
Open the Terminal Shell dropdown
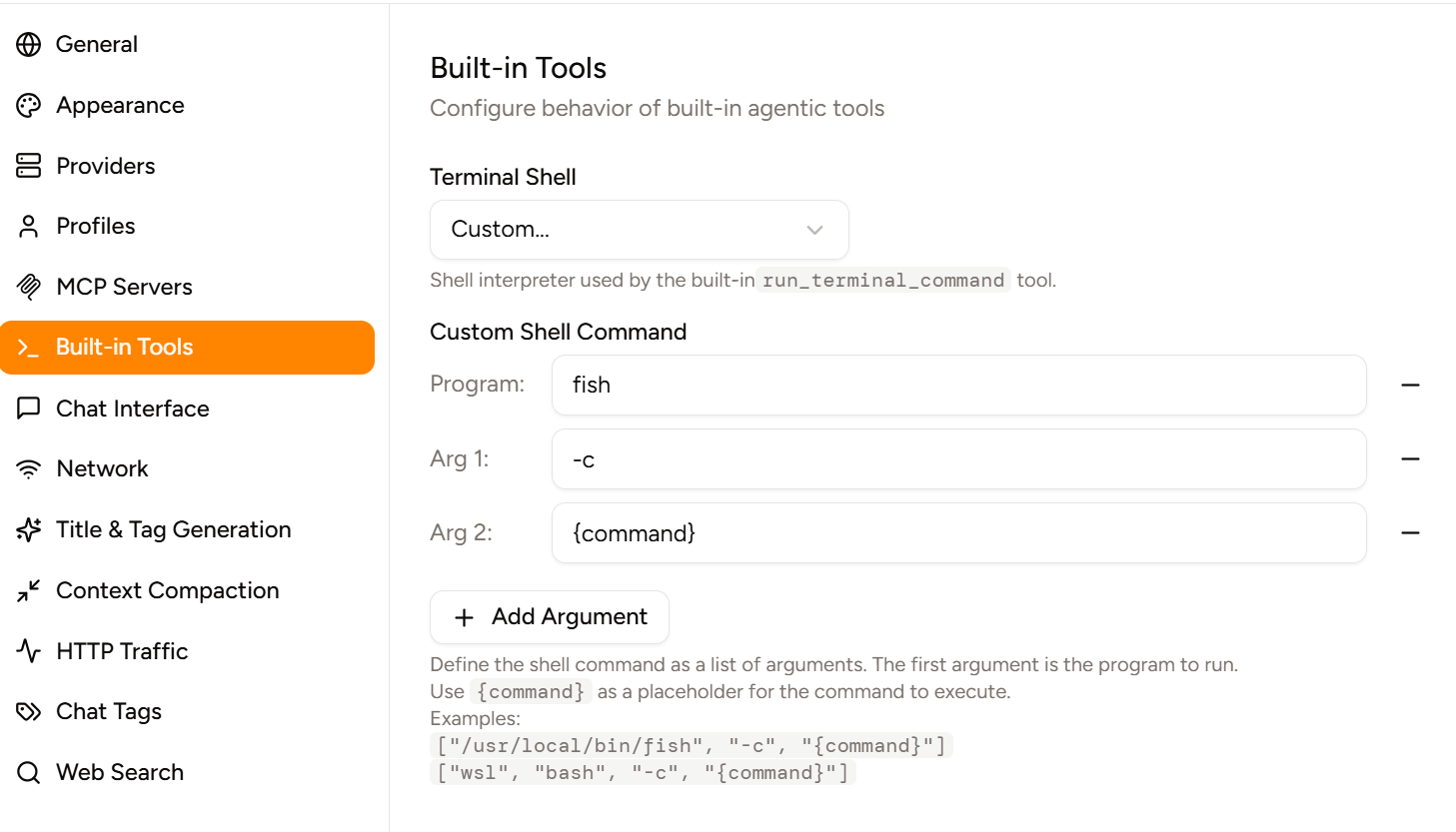click(639, 230)
